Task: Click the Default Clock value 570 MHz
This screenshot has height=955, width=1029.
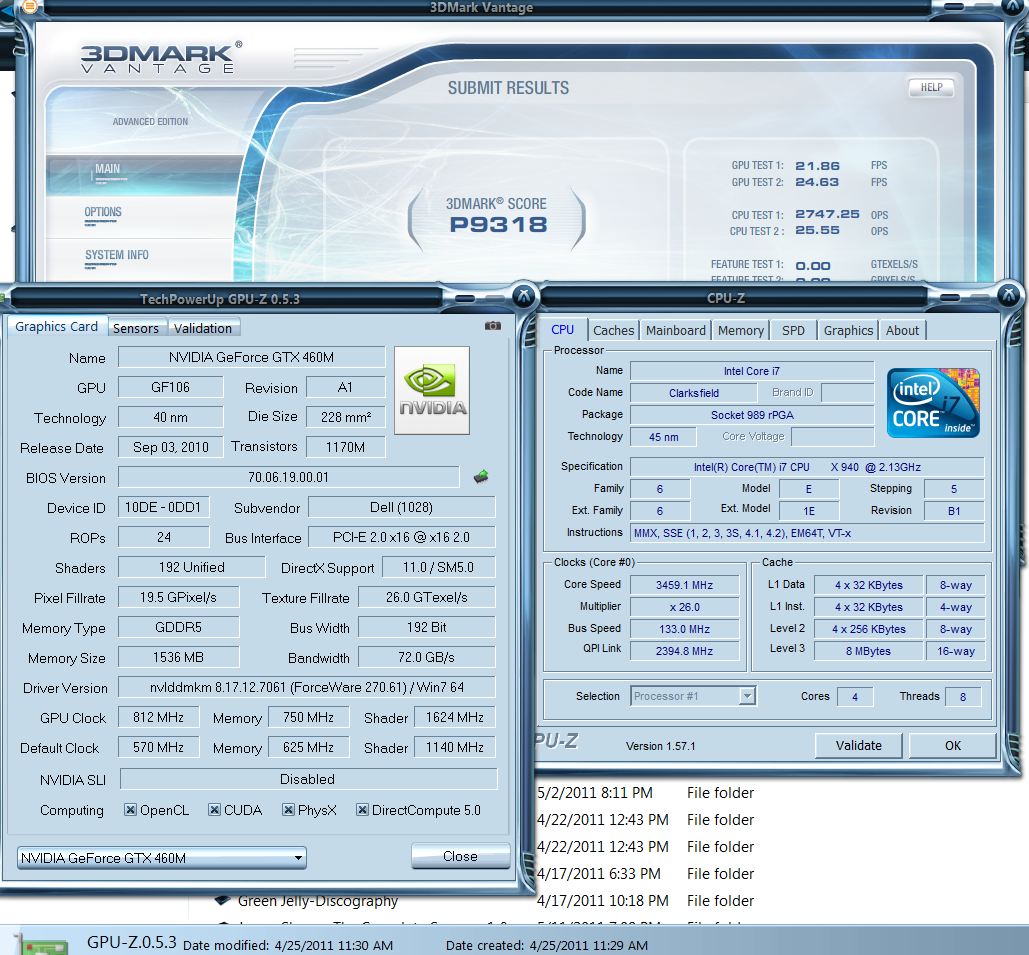Action: 158,747
